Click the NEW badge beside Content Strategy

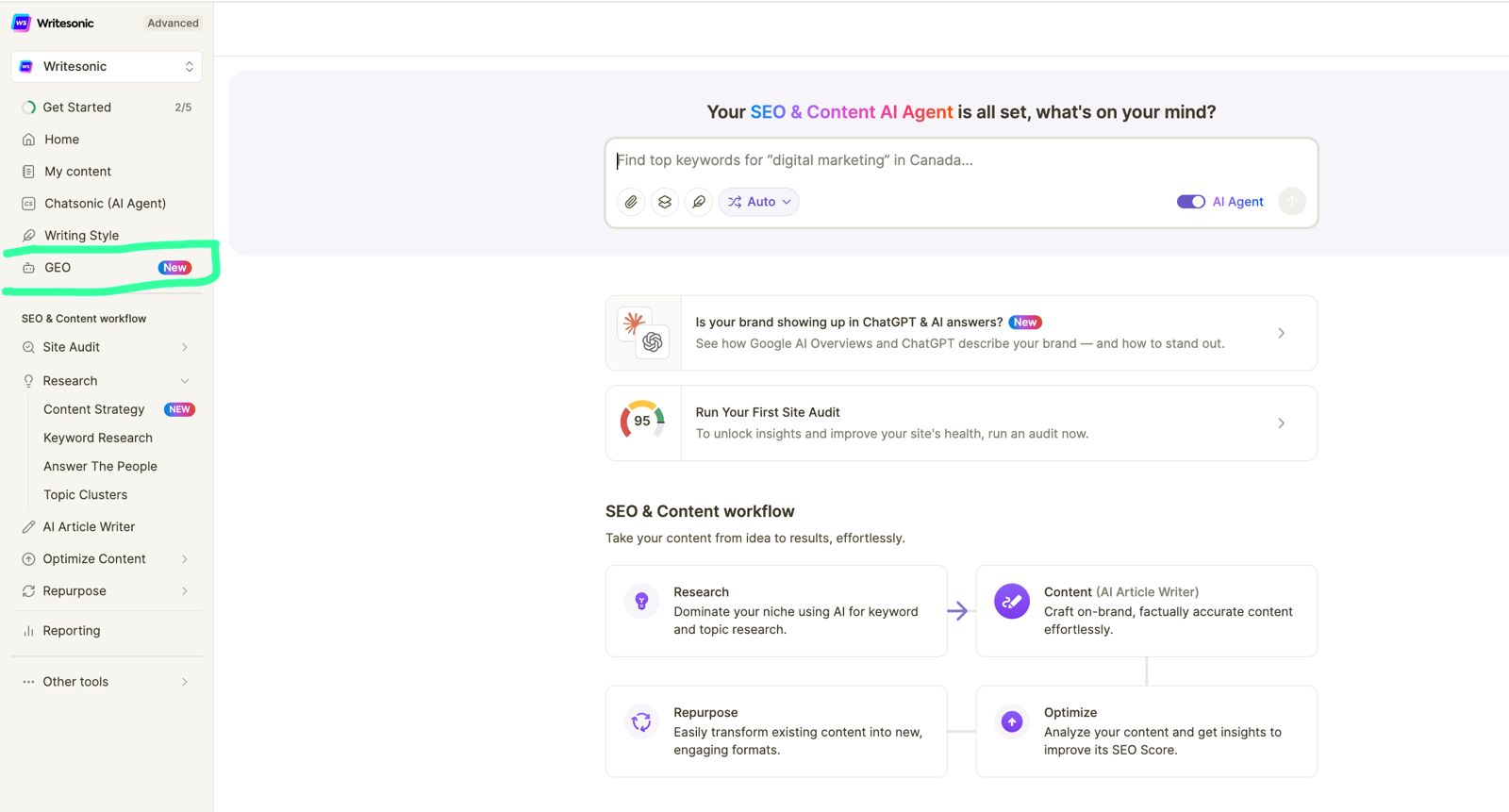(179, 409)
